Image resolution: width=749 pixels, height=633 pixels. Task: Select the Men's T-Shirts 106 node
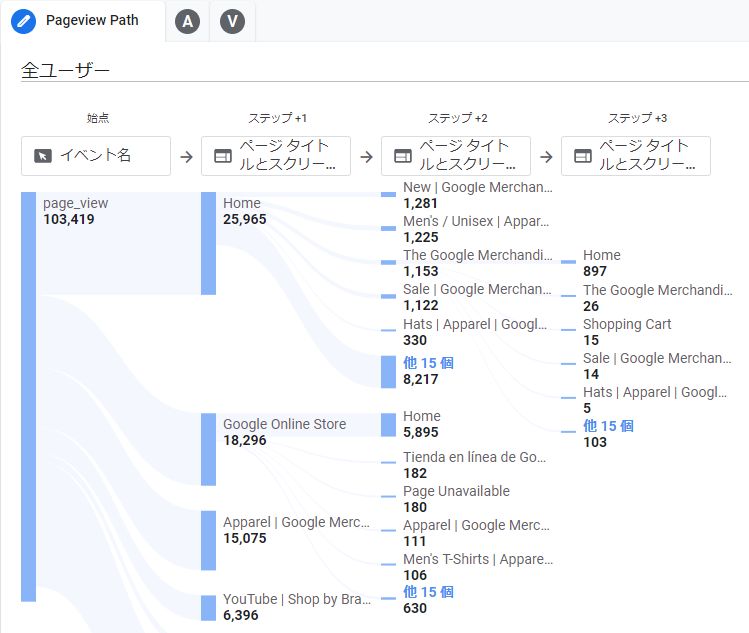tap(388, 564)
